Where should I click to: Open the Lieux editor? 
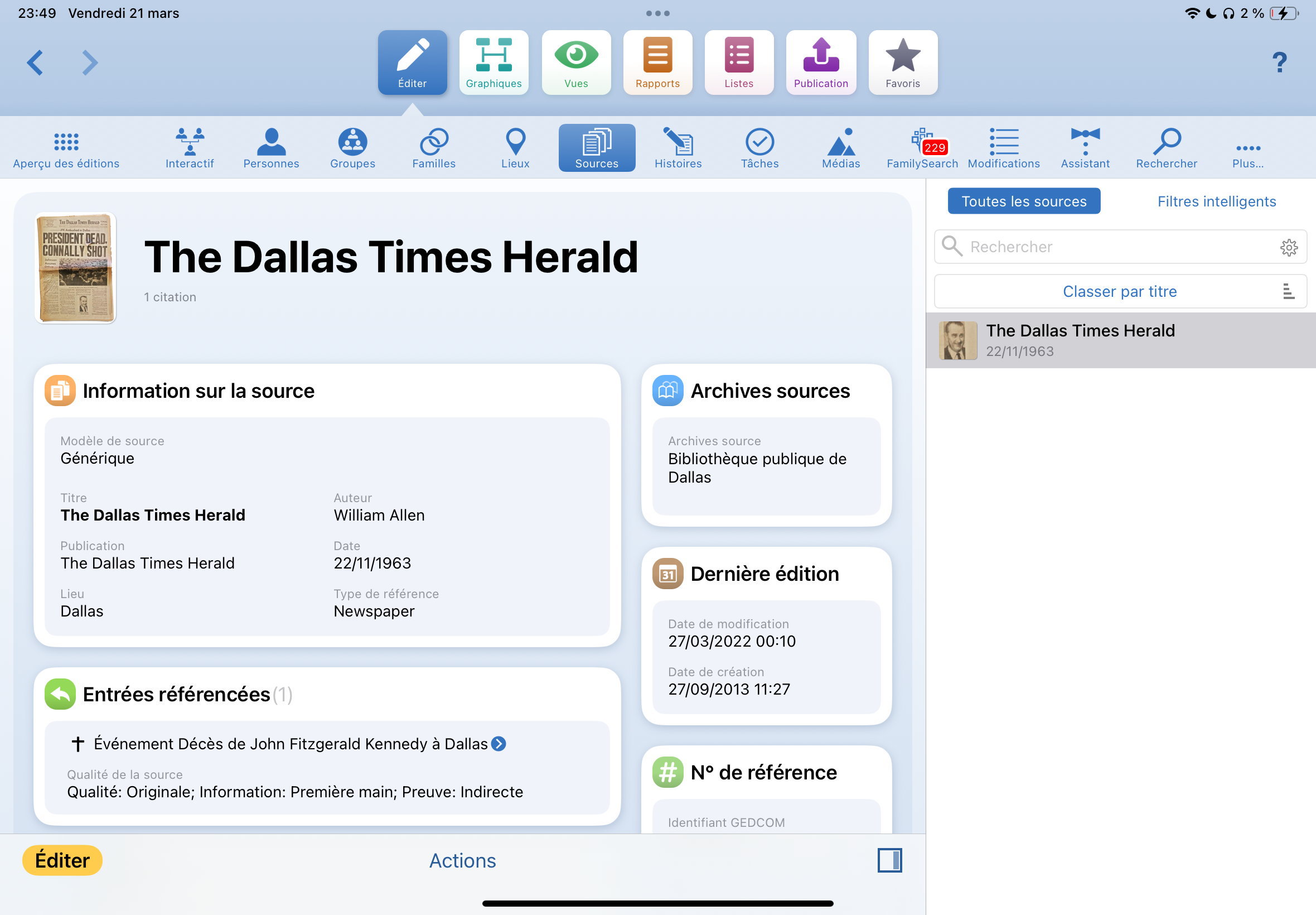click(515, 148)
